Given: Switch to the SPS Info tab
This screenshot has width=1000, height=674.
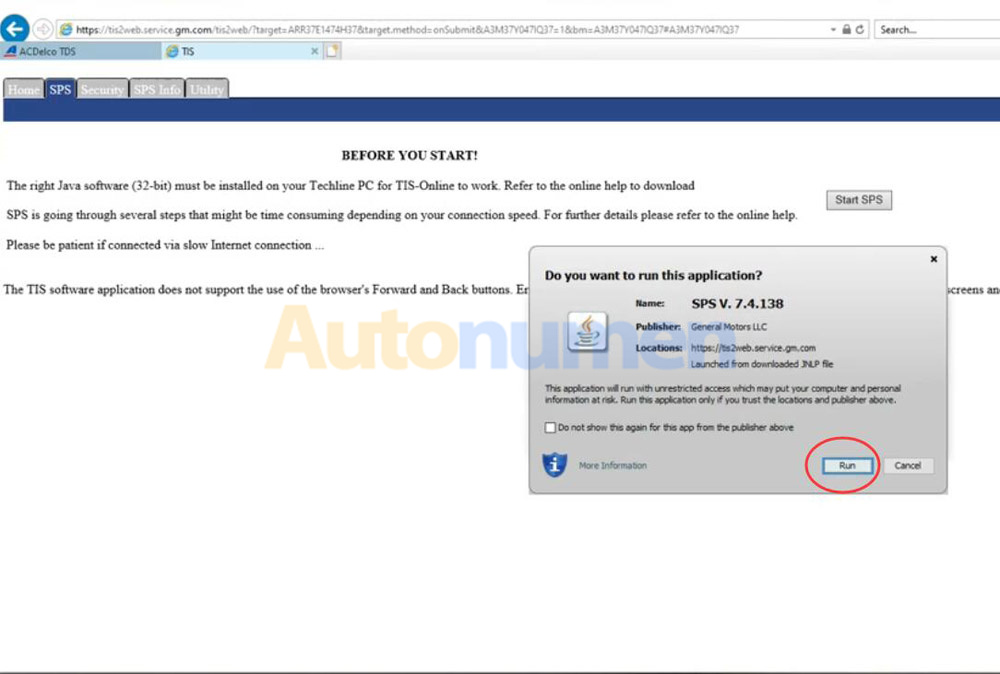Looking at the screenshot, I should (x=156, y=89).
